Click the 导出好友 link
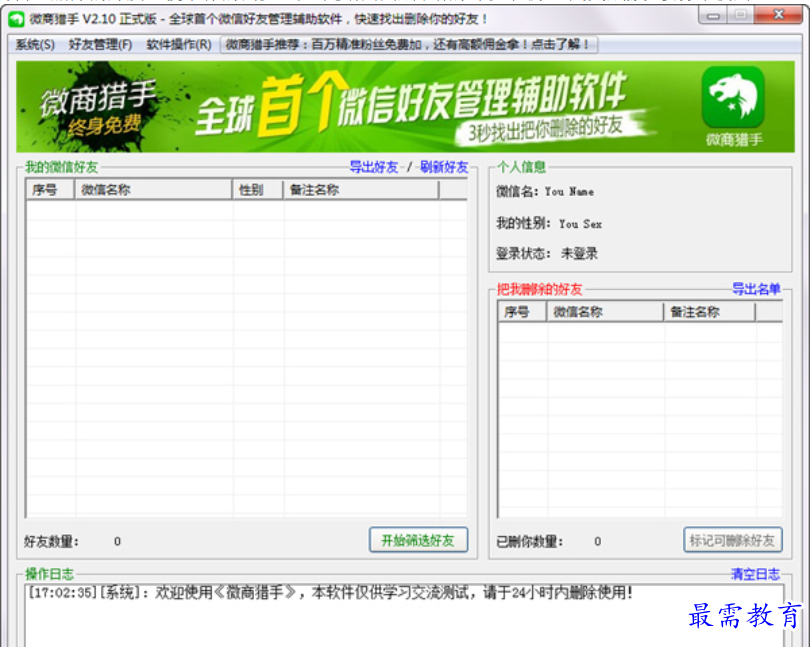This screenshot has width=810, height=647. pos(373,167)
